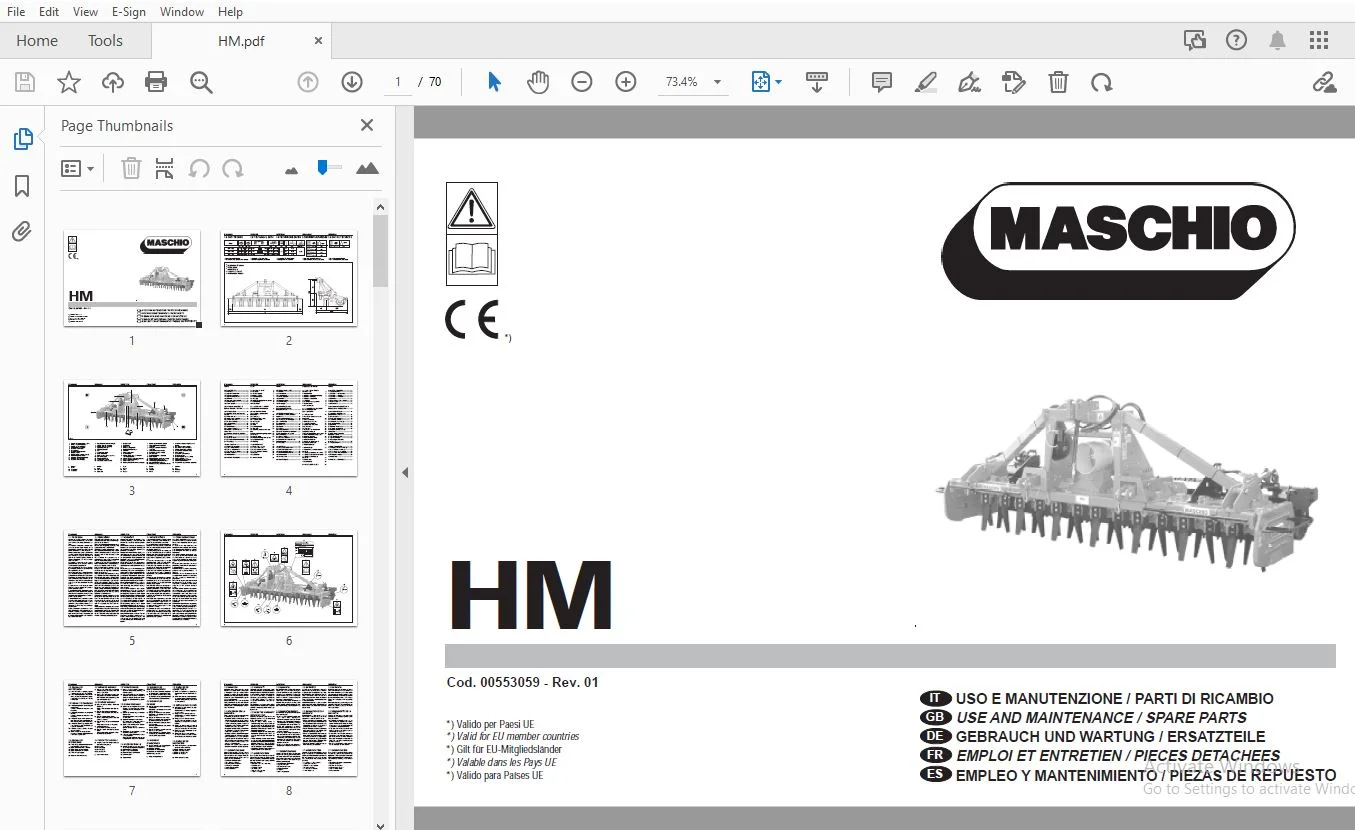1355x830 pixels.
Task: Open the Find text search tool
Action: point(201,82)
